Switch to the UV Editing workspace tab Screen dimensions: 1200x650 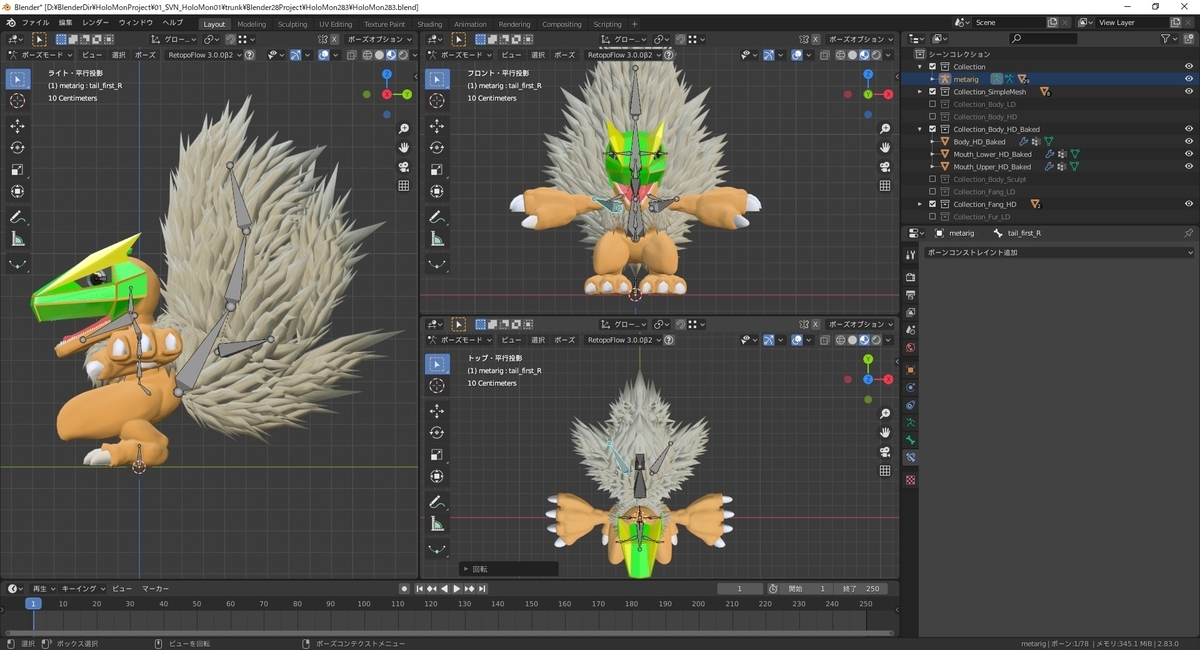click(336, 24)
